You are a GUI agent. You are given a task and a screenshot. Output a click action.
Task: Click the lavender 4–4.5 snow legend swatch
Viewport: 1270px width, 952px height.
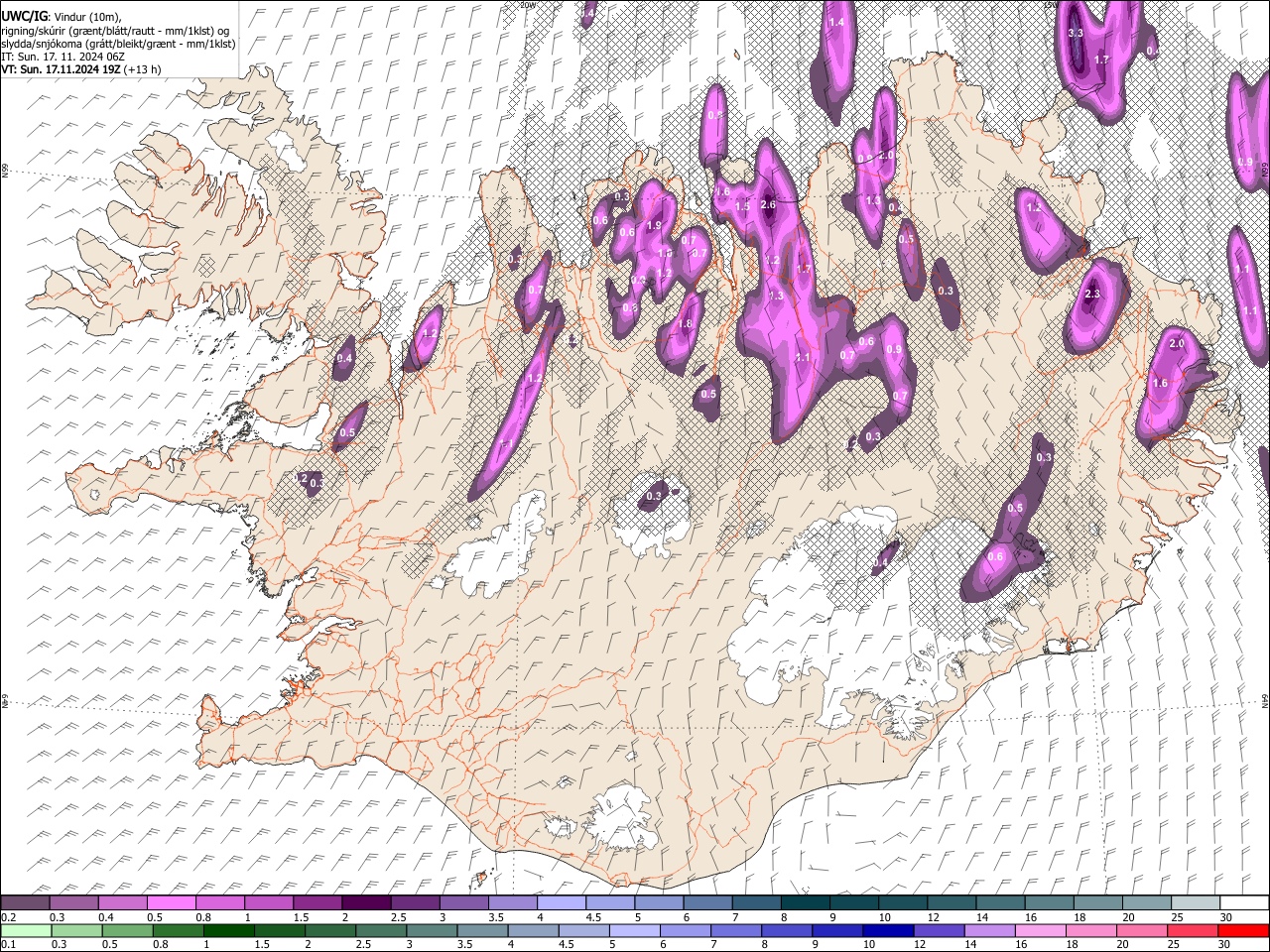point(562,902)
